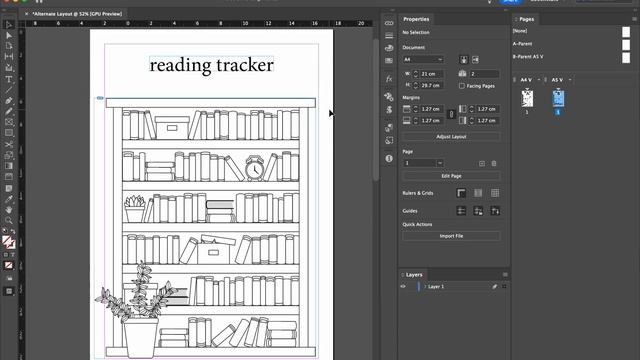Add a new page with plus icon
This screenshot has height=360, width=640.
coord(482,163)
